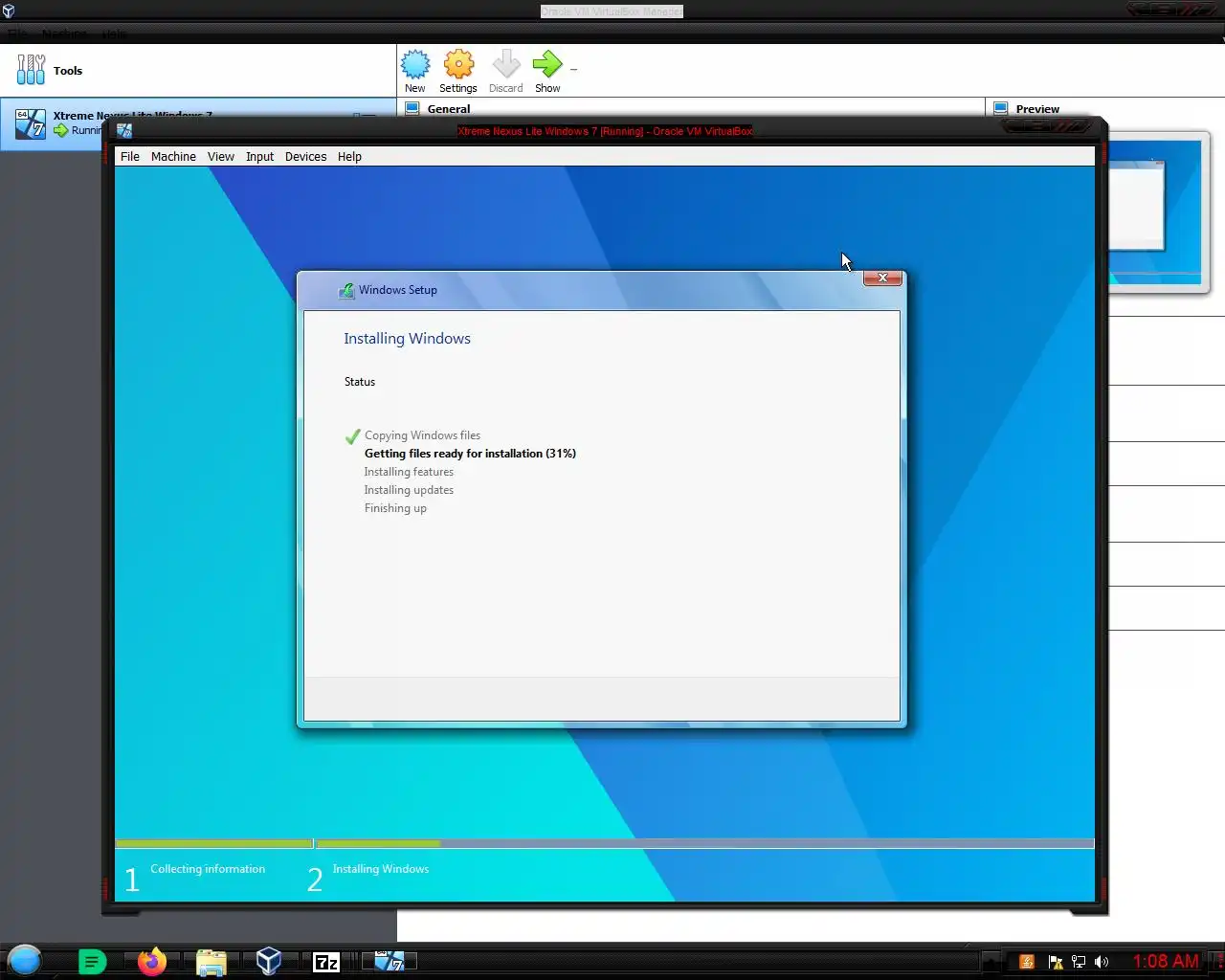Switch to the running VM taskbar button
Image resolution: width=1225 pixels, height=980 pixels.
389,961
